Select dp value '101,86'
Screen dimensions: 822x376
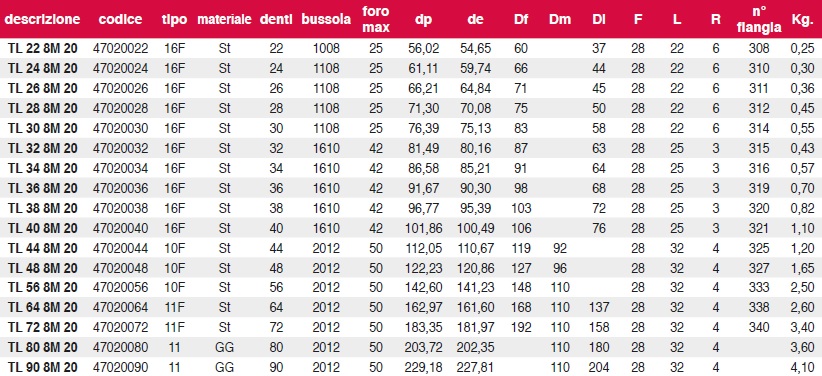[x=423, y=229]
